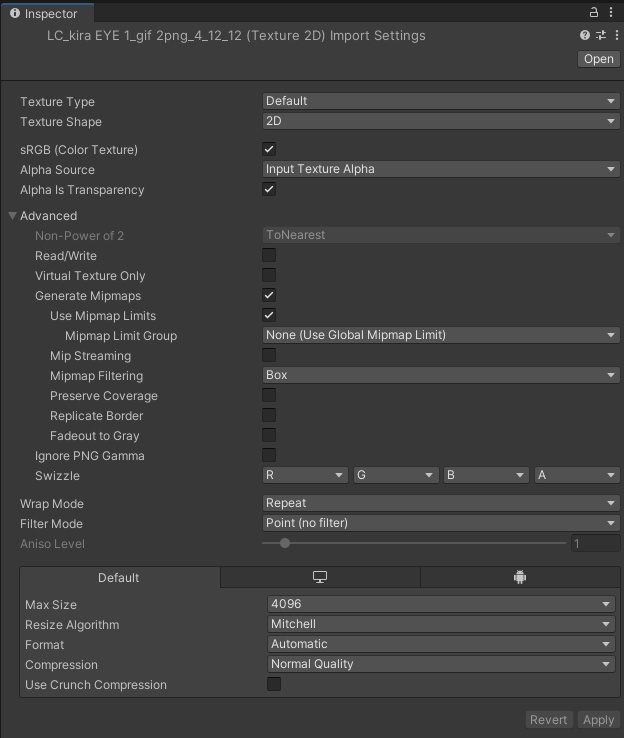Open the Filter Mode dropdown
Viewport: 624px width, 738px height.
point(440,523)
